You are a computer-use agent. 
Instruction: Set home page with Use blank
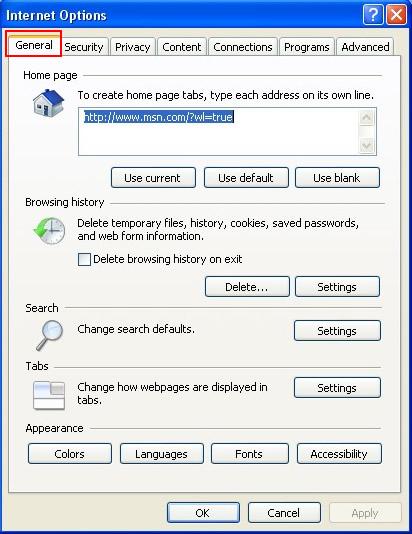point(337,177)
